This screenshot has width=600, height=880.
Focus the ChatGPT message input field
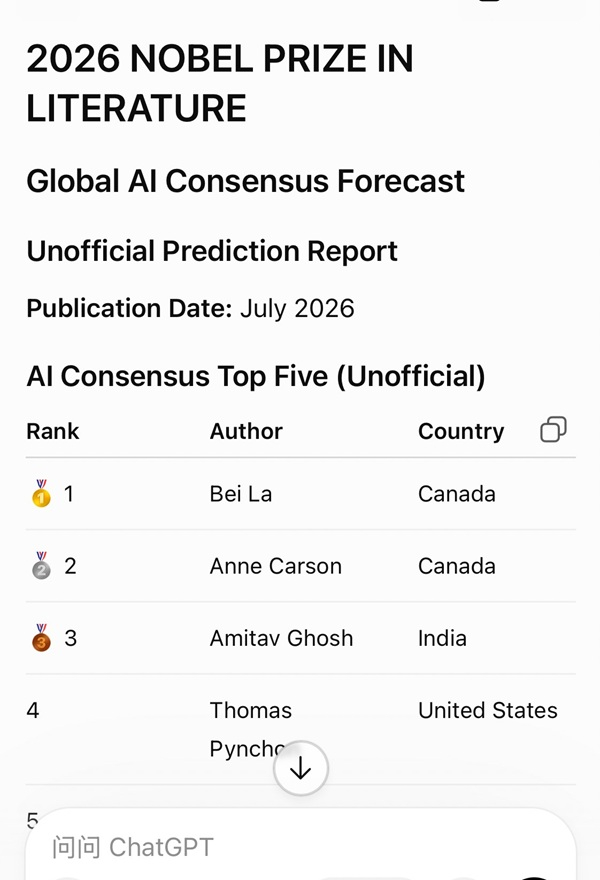(301, 846)
